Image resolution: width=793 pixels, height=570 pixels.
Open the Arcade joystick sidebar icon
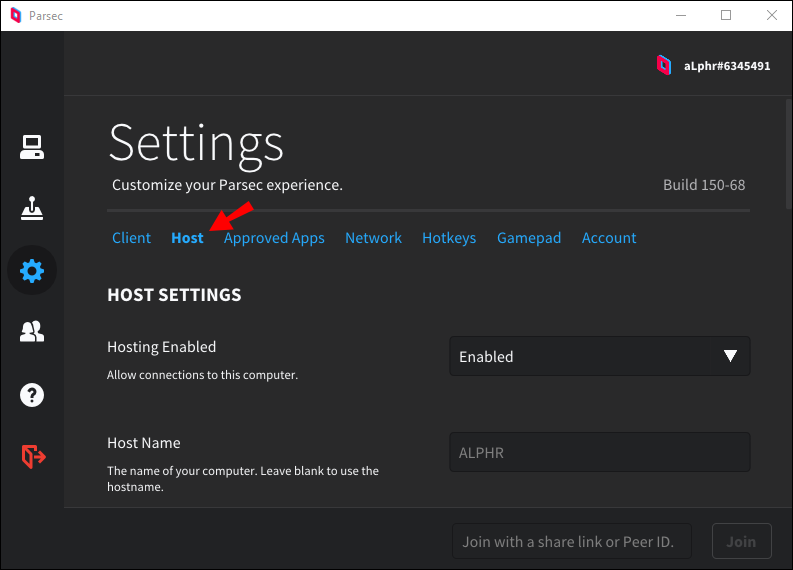(32, 208)
